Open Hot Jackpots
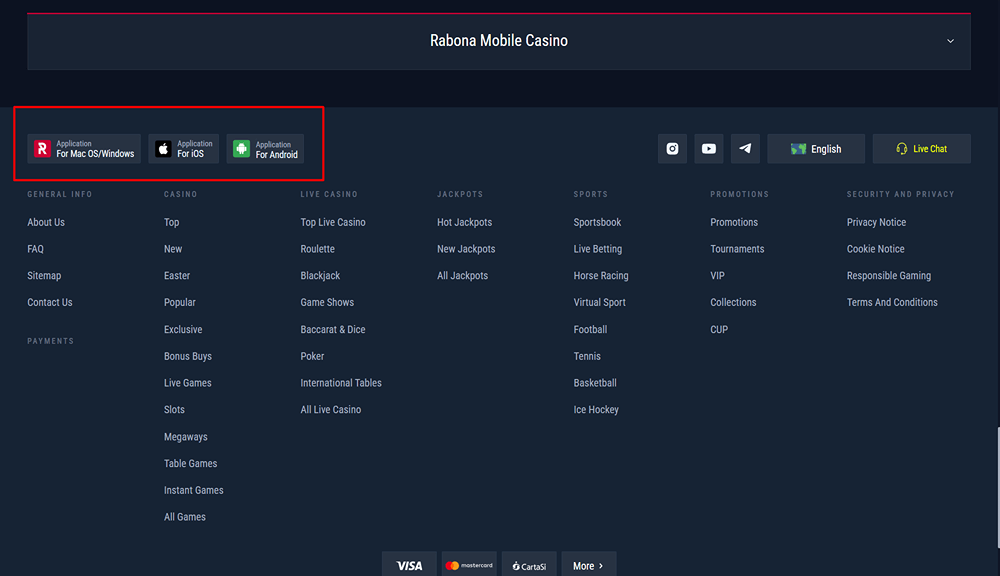The image size is (1000, 576). click(x=464, y=222)
